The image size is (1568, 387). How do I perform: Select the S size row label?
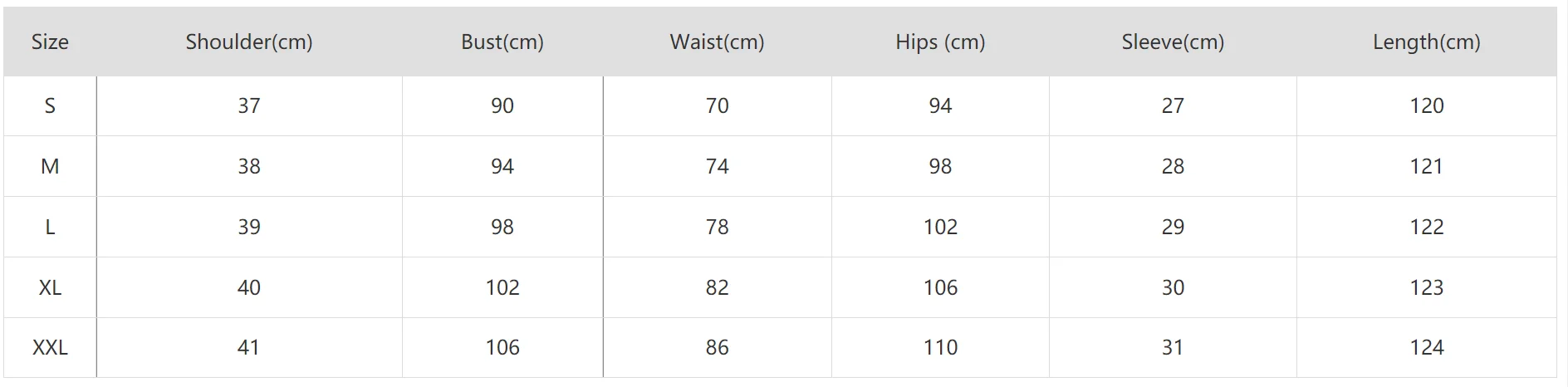pyautogui.click(x=50, y=105)
